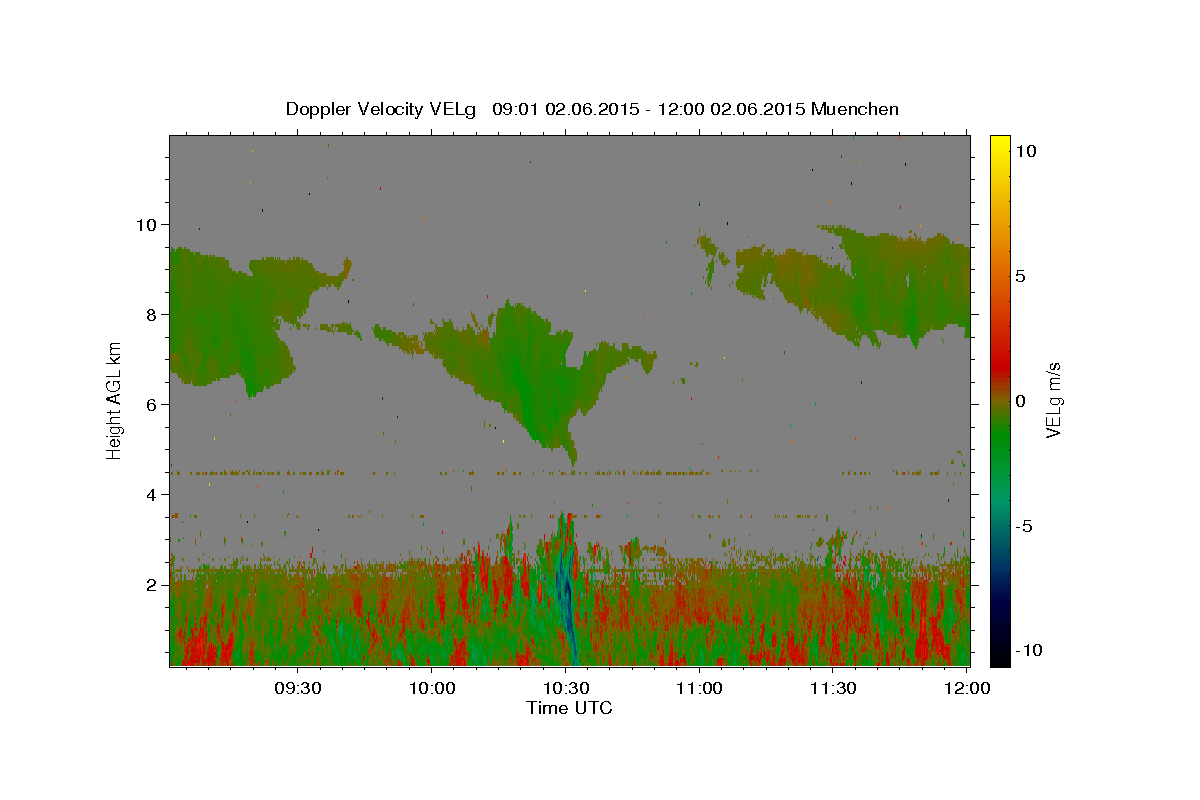
Task: Click the plot title "Doppler Velocity VELg"
Action: pos(383,109)
